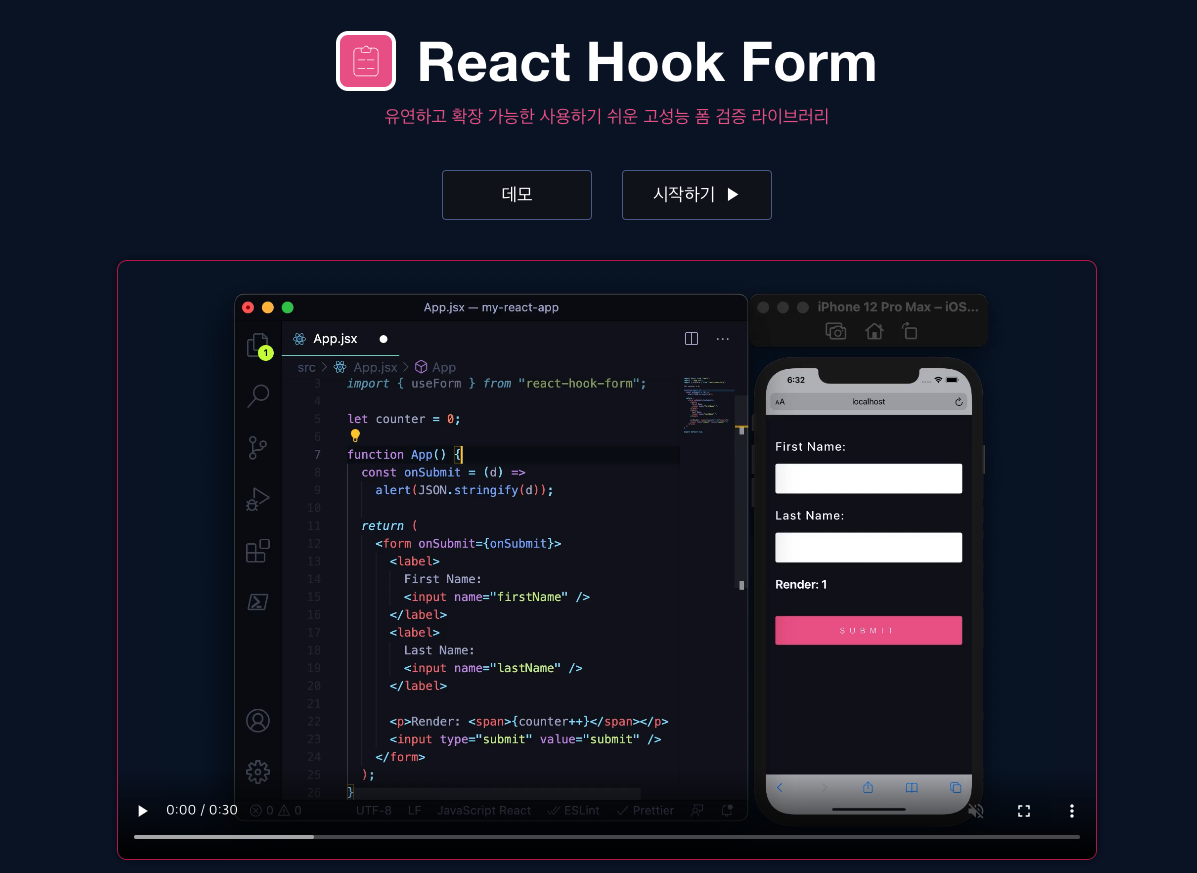
Task: Click the Render: 1 text on iPhone
Action: (x=801, y=585)
